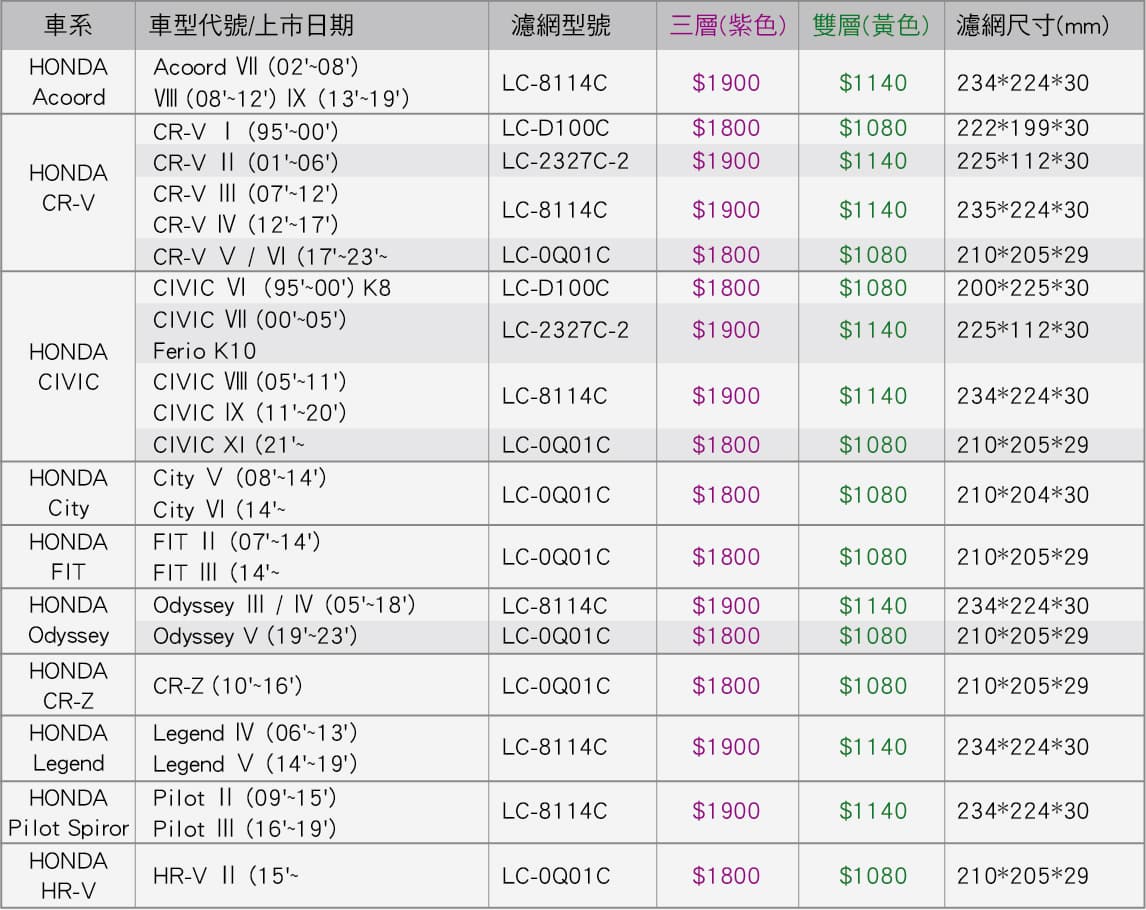Click the 車系 column header
1146x910 pixels.
pos(68,26)
